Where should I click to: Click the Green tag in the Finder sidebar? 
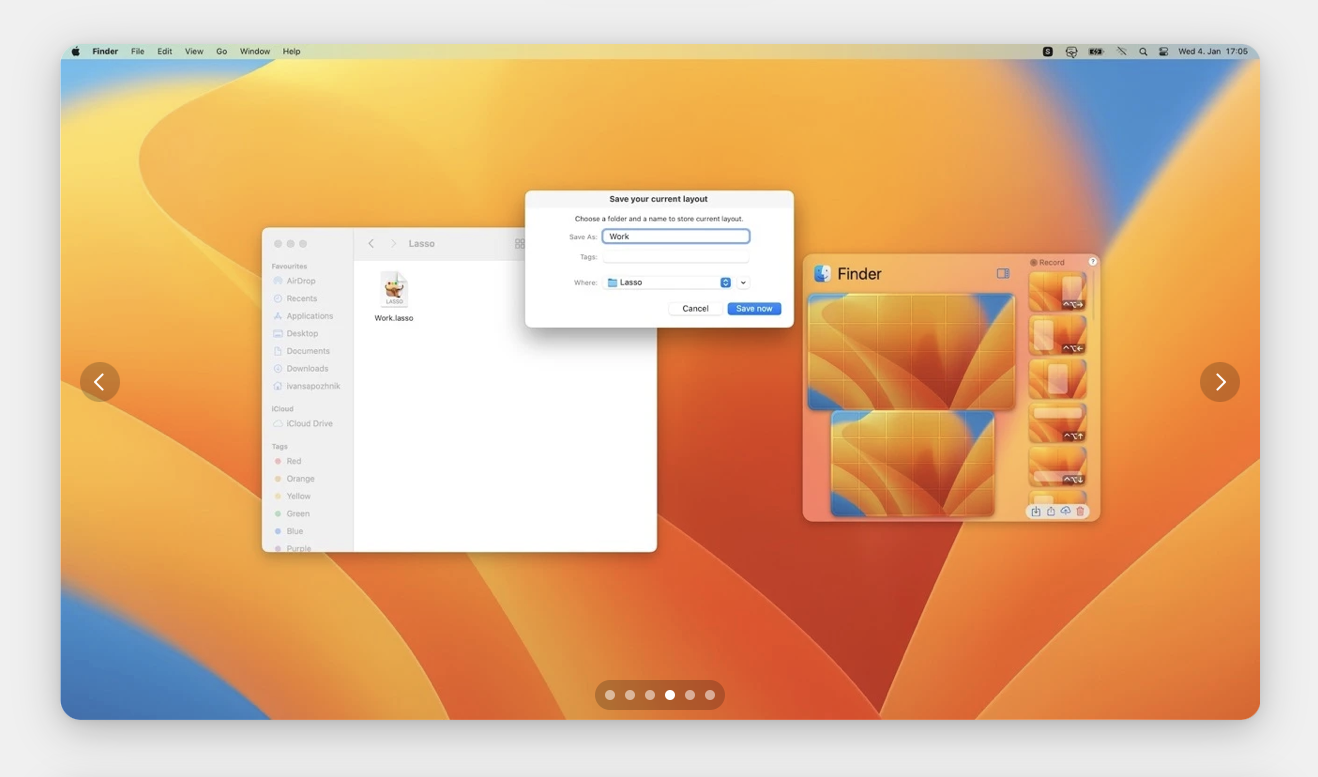point(292,514)
